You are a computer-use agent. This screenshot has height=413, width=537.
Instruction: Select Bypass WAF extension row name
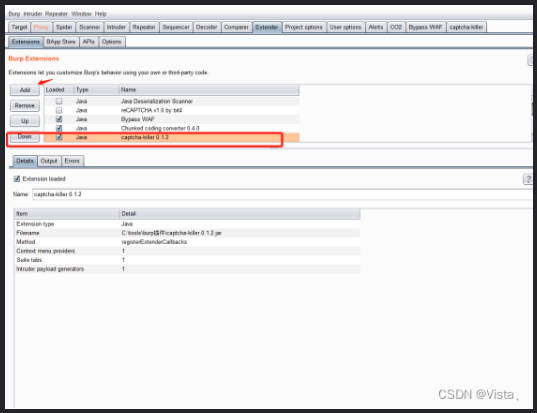click(x=137, y=119)
